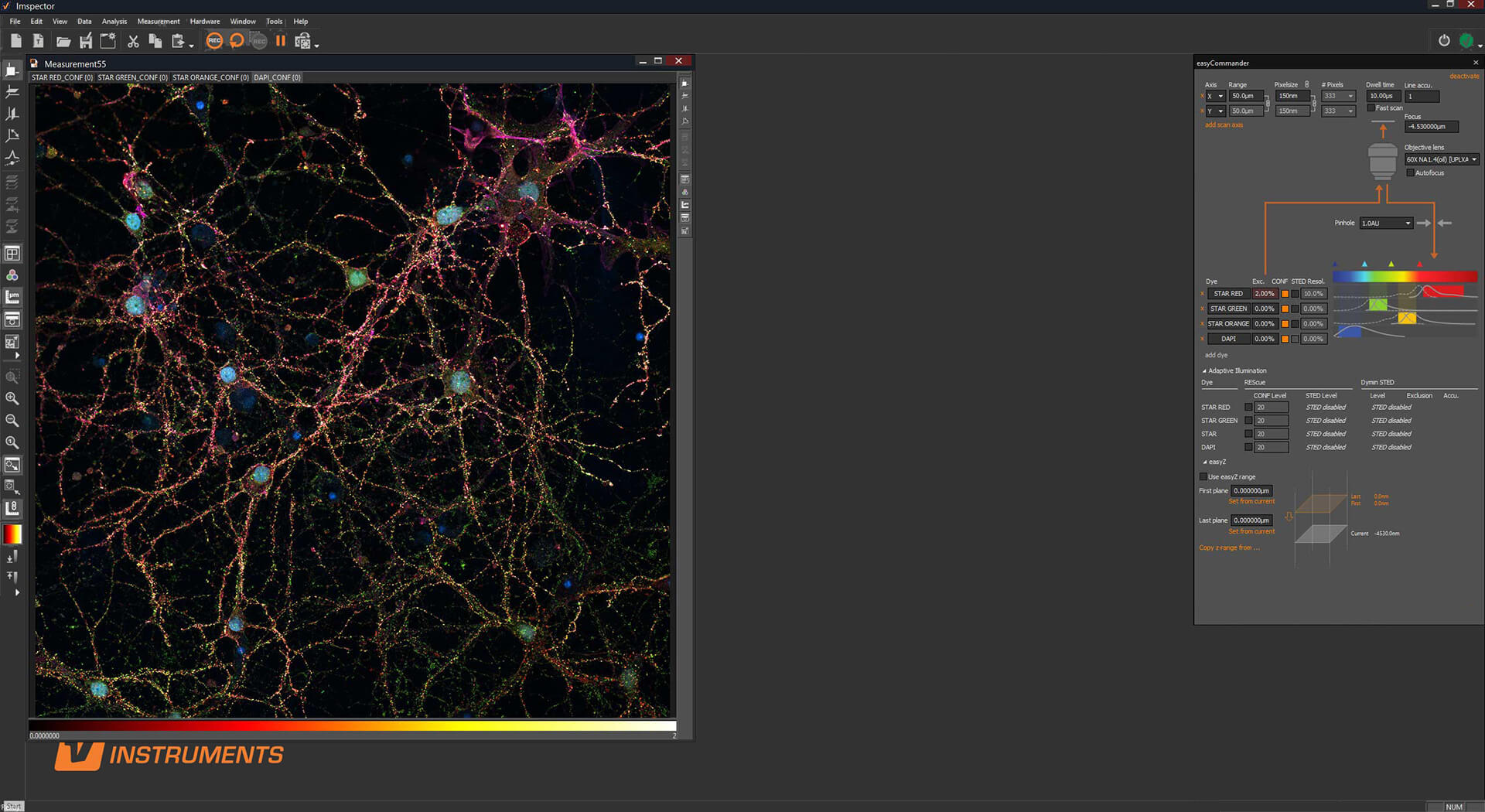Open the red-yellow colormap tool in left sidebar
The height and width of the screenshot is (812, 1485).
click(x=12, y=534)
